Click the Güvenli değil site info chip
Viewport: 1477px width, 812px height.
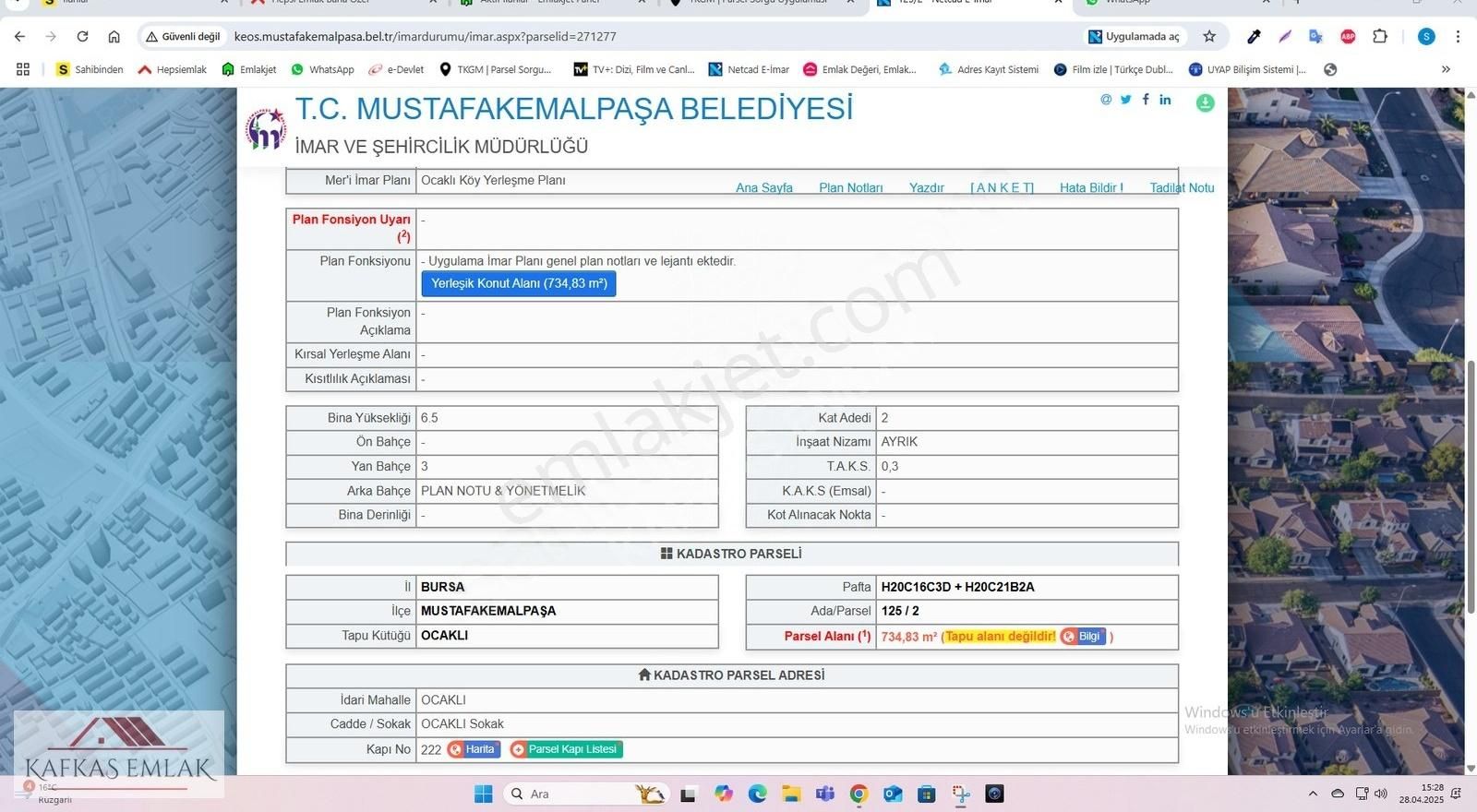coord(183,36)
